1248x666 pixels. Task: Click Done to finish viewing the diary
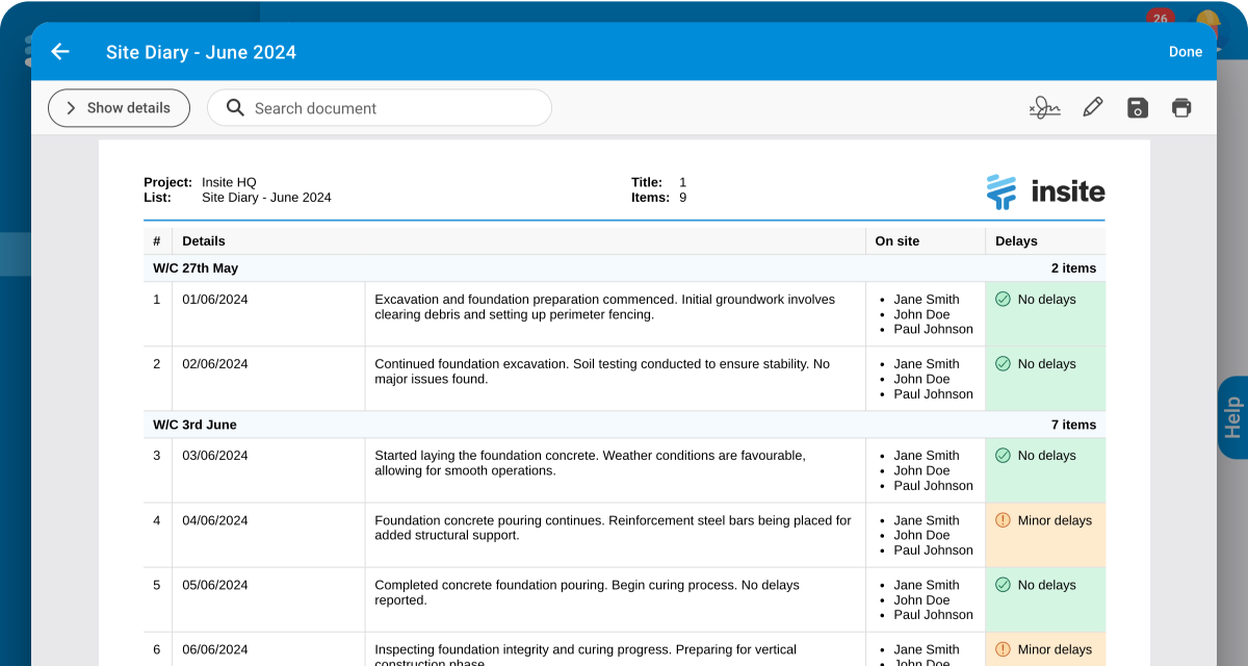(1186, 51)
